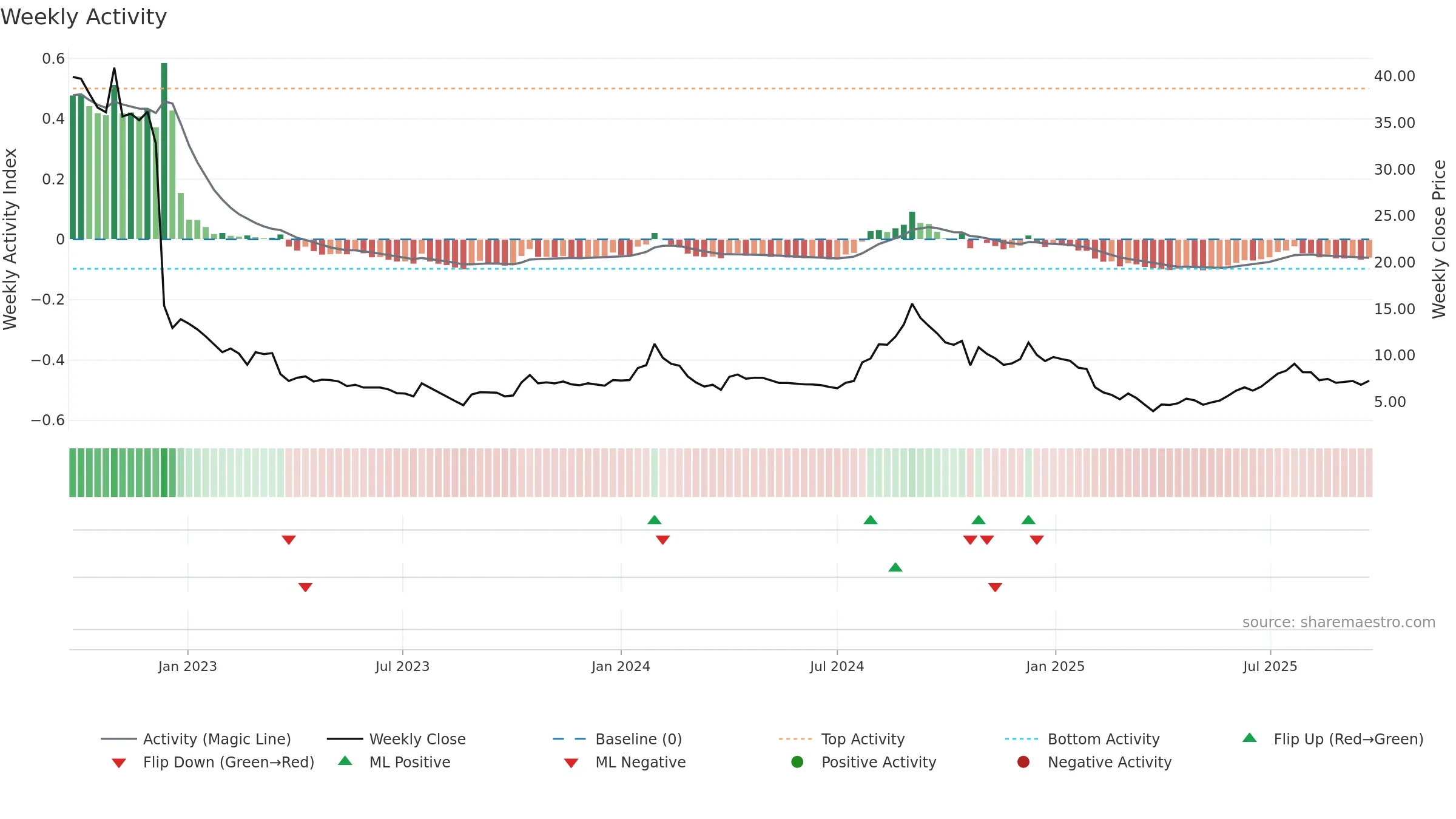Toggle the Negative Activity legend entry
Image resolution: width=1456 pixels, height=819 pixels.
(x=1094, y=762)
